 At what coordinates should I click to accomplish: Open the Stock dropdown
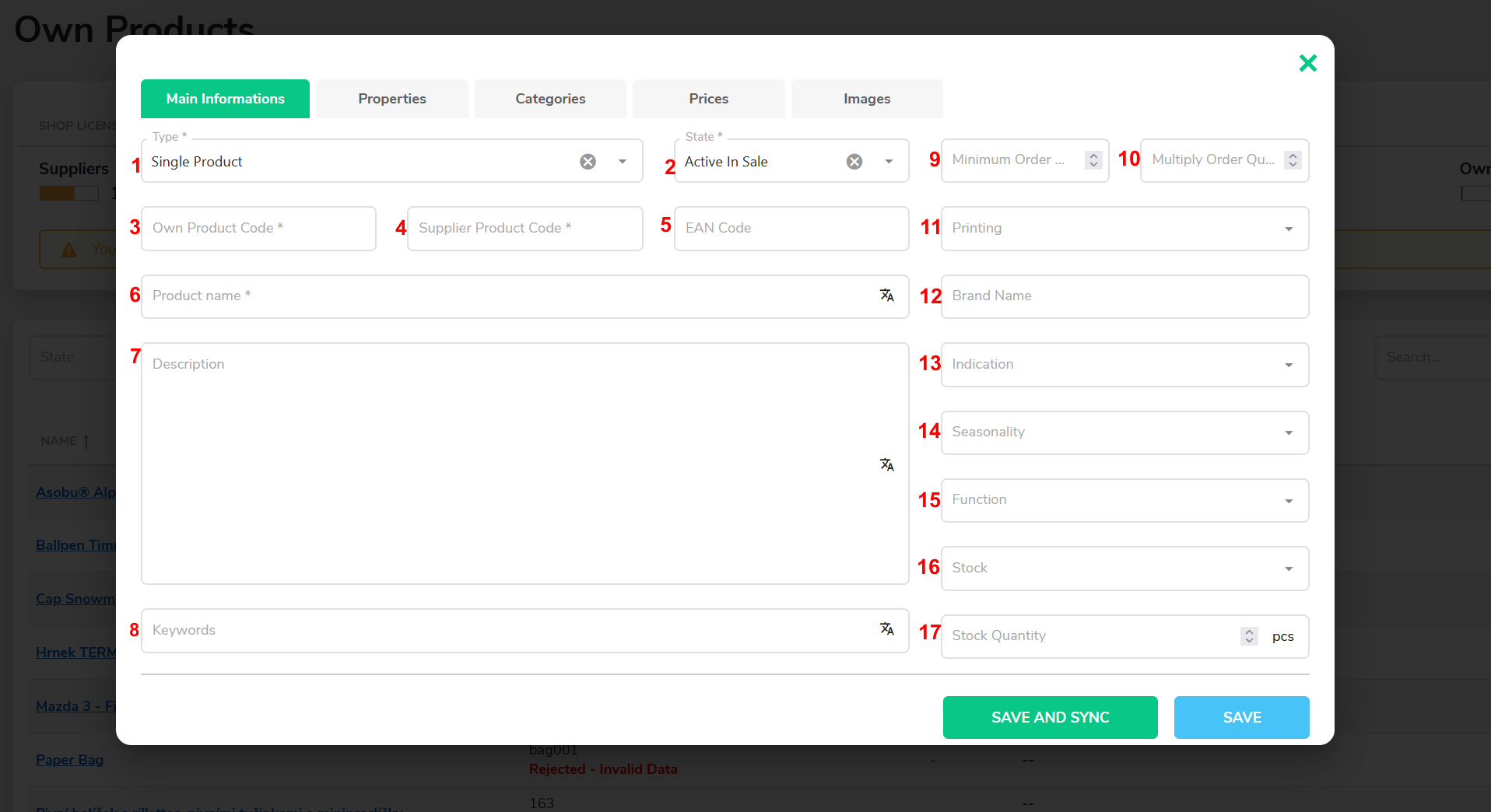point(1289,569)
